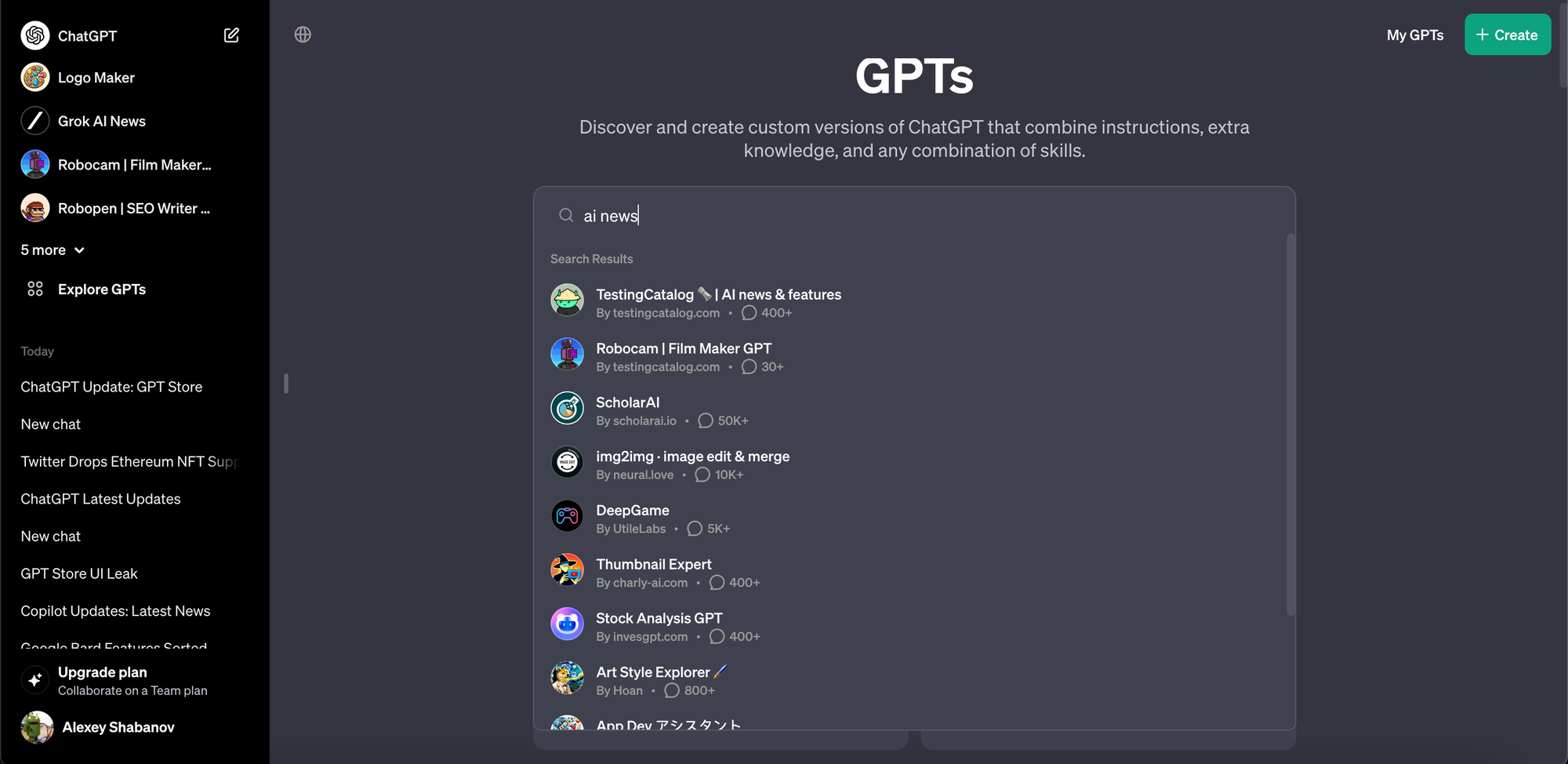1568x764 pixels.
Task: Click the Thumbnail Expert result avatar
Action: [x=567, y=570]
